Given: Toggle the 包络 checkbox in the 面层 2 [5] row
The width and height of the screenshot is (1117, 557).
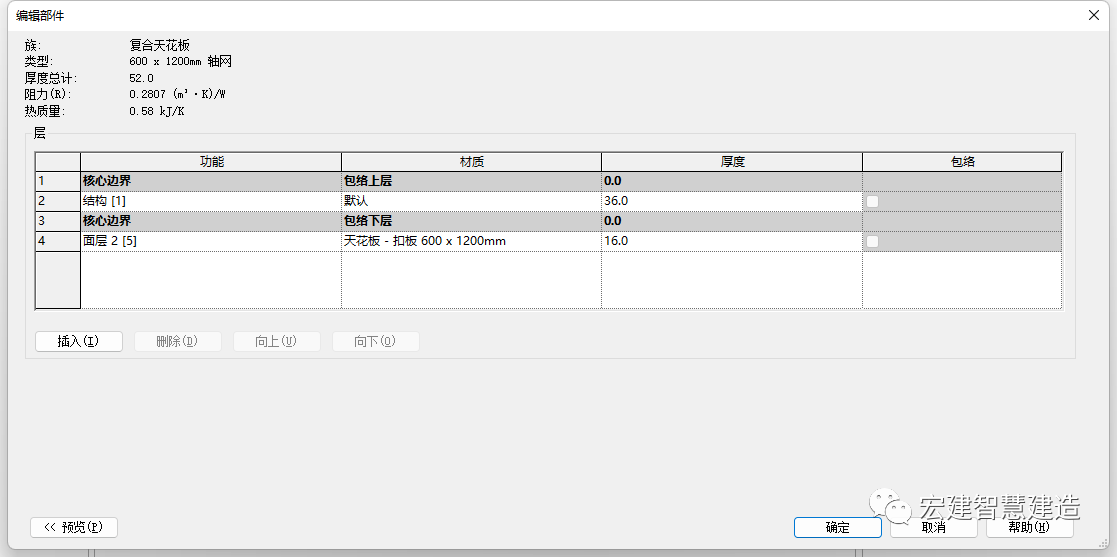Looking at the screenshot, I should (873, 241).
